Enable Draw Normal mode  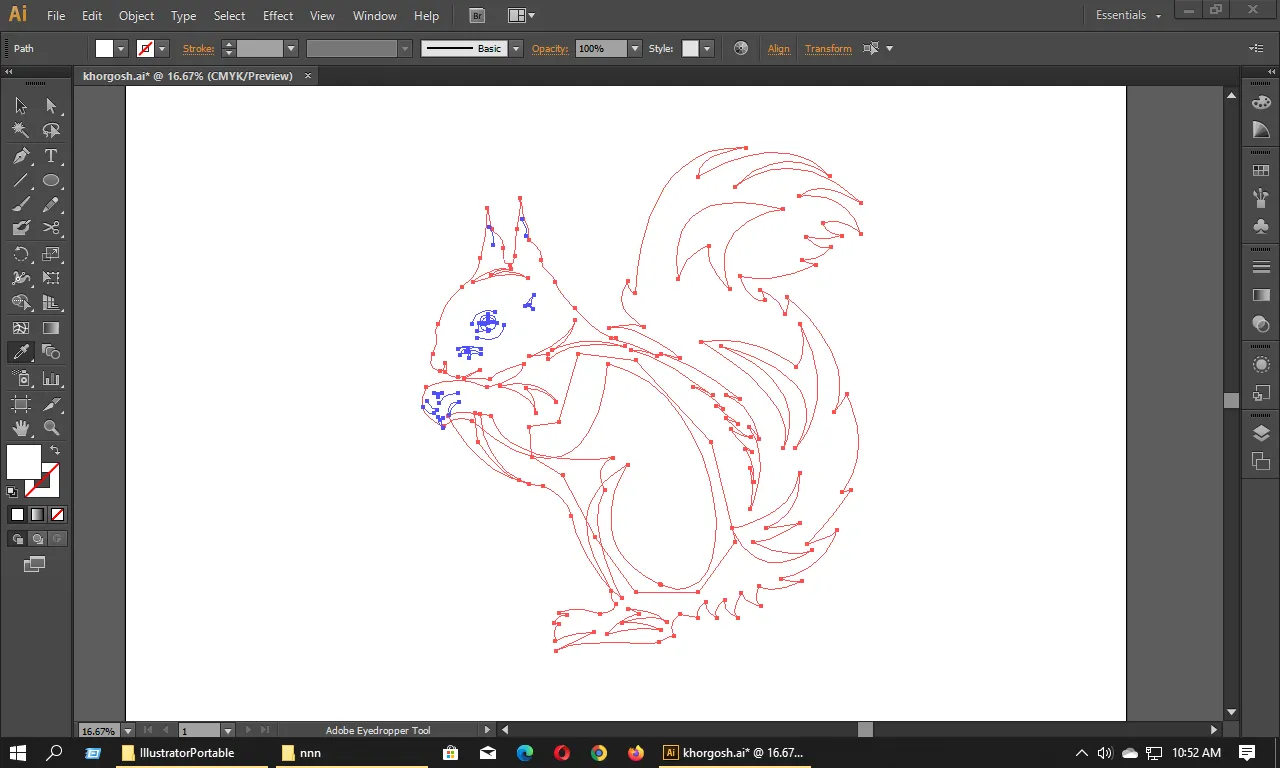pyautogui.click(x=17, y=539)
